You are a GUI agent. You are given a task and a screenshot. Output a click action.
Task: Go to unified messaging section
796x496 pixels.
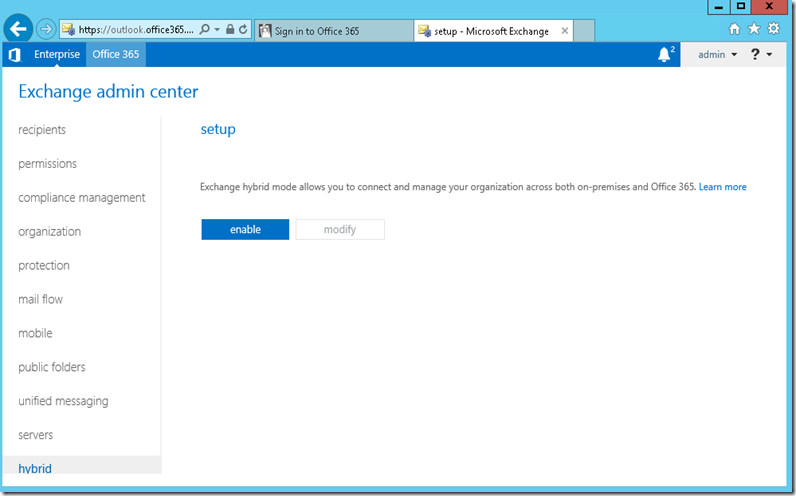63,401
